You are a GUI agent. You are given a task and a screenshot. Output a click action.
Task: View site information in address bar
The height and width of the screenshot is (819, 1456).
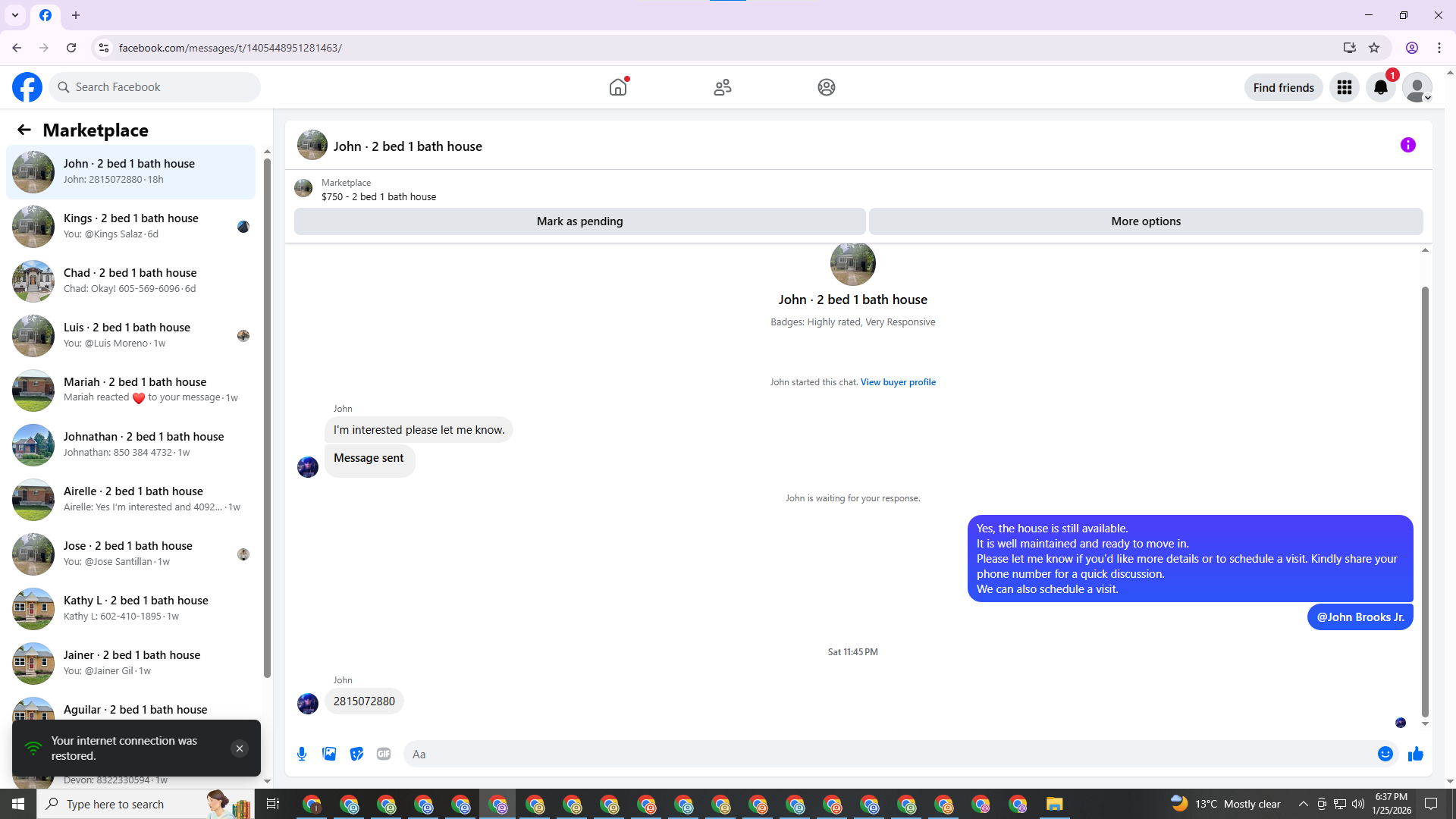tap(104, 48)
